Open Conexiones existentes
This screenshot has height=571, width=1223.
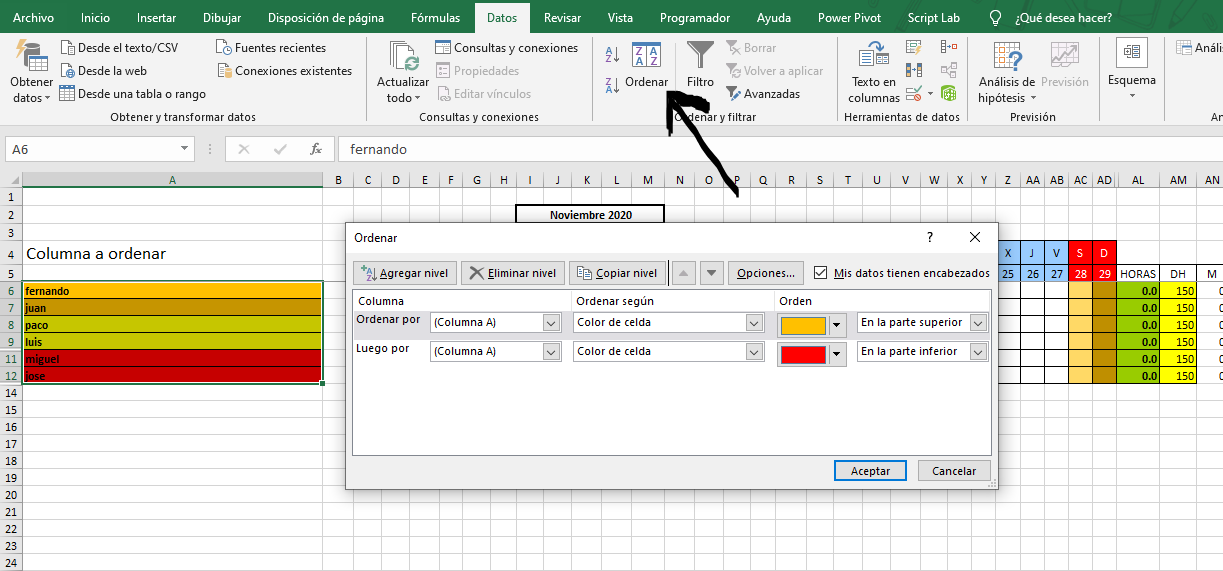pyautogui.click(x=285, y=71)
